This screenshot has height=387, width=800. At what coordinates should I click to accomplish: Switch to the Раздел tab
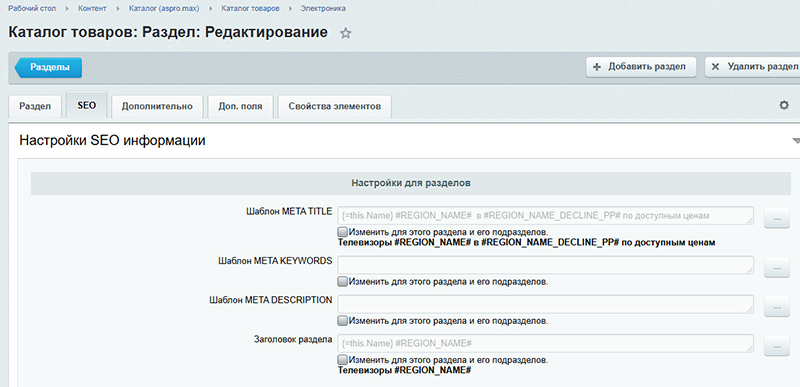click(x=35, y=107)
